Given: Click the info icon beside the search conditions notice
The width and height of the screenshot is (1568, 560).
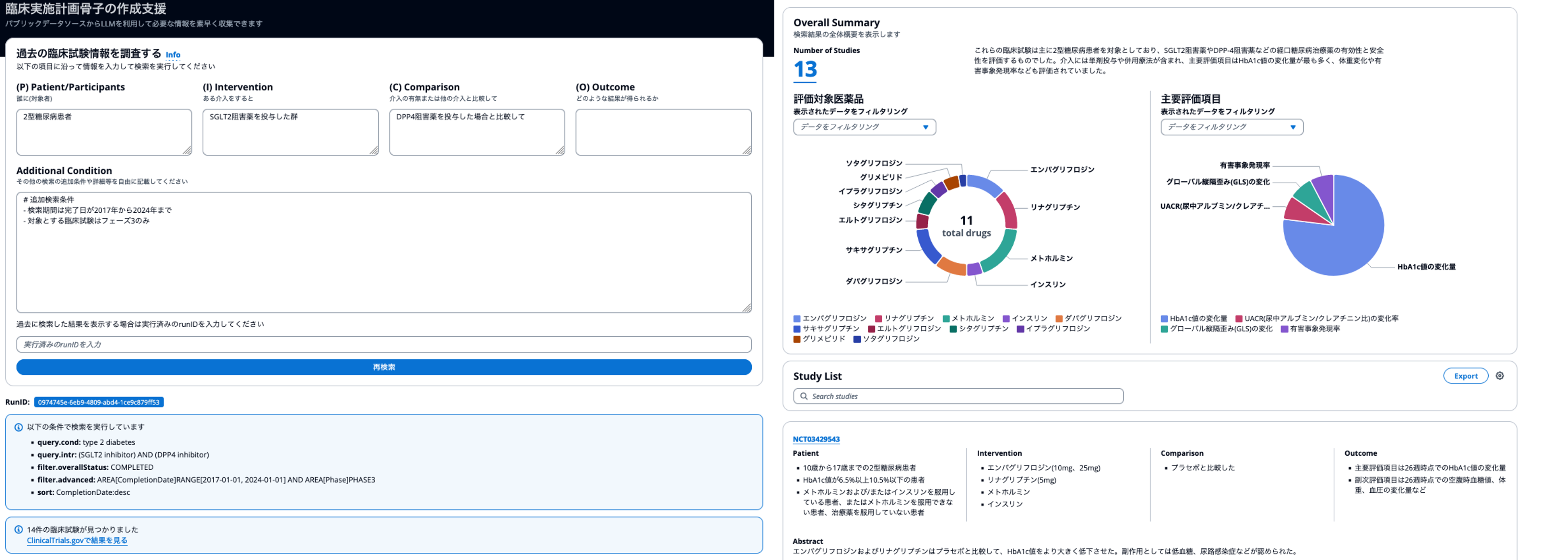Looking at the screenshot, I should coord(18,427).
